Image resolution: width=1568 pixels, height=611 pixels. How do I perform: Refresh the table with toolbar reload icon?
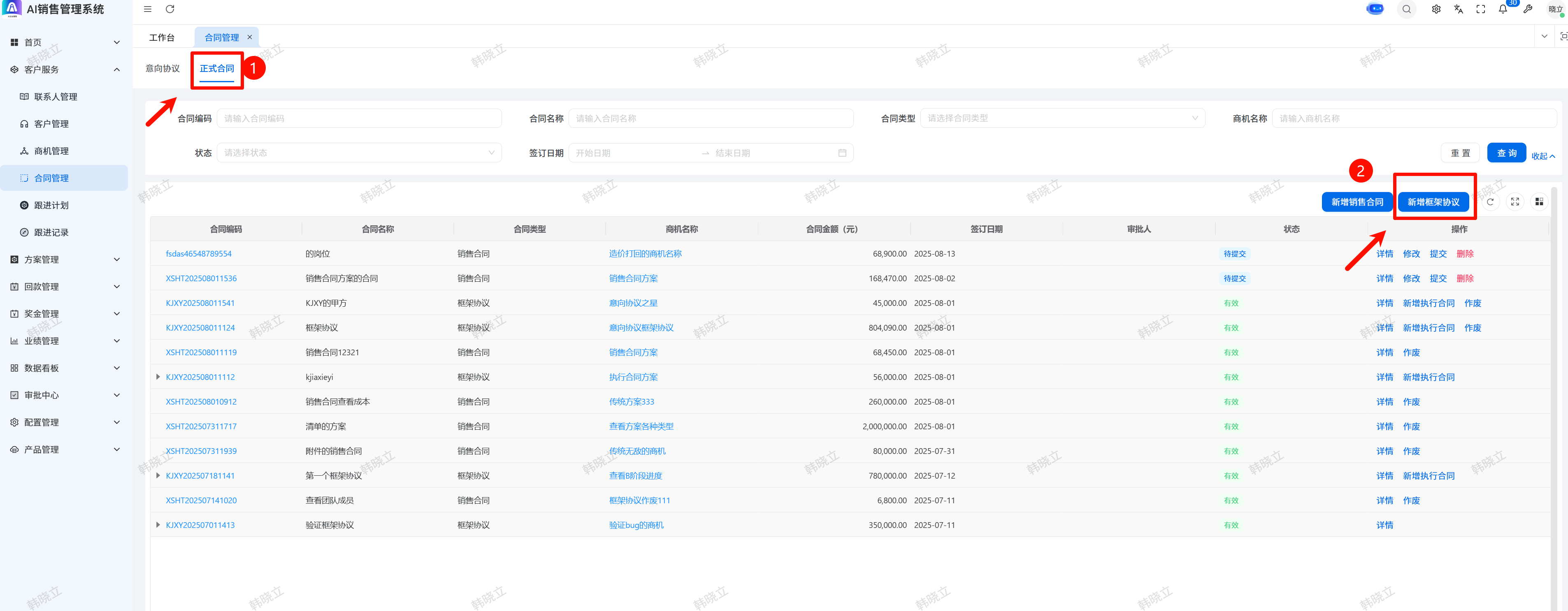[x=1490, y=202]
